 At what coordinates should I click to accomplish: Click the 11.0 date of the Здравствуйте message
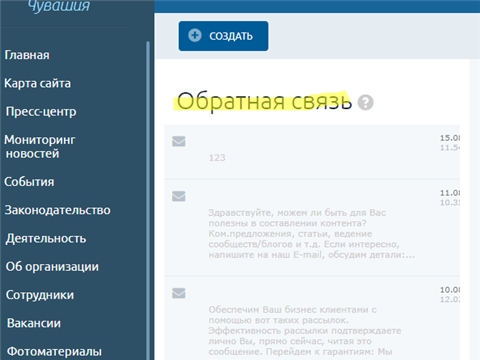(x=450, y=193)
